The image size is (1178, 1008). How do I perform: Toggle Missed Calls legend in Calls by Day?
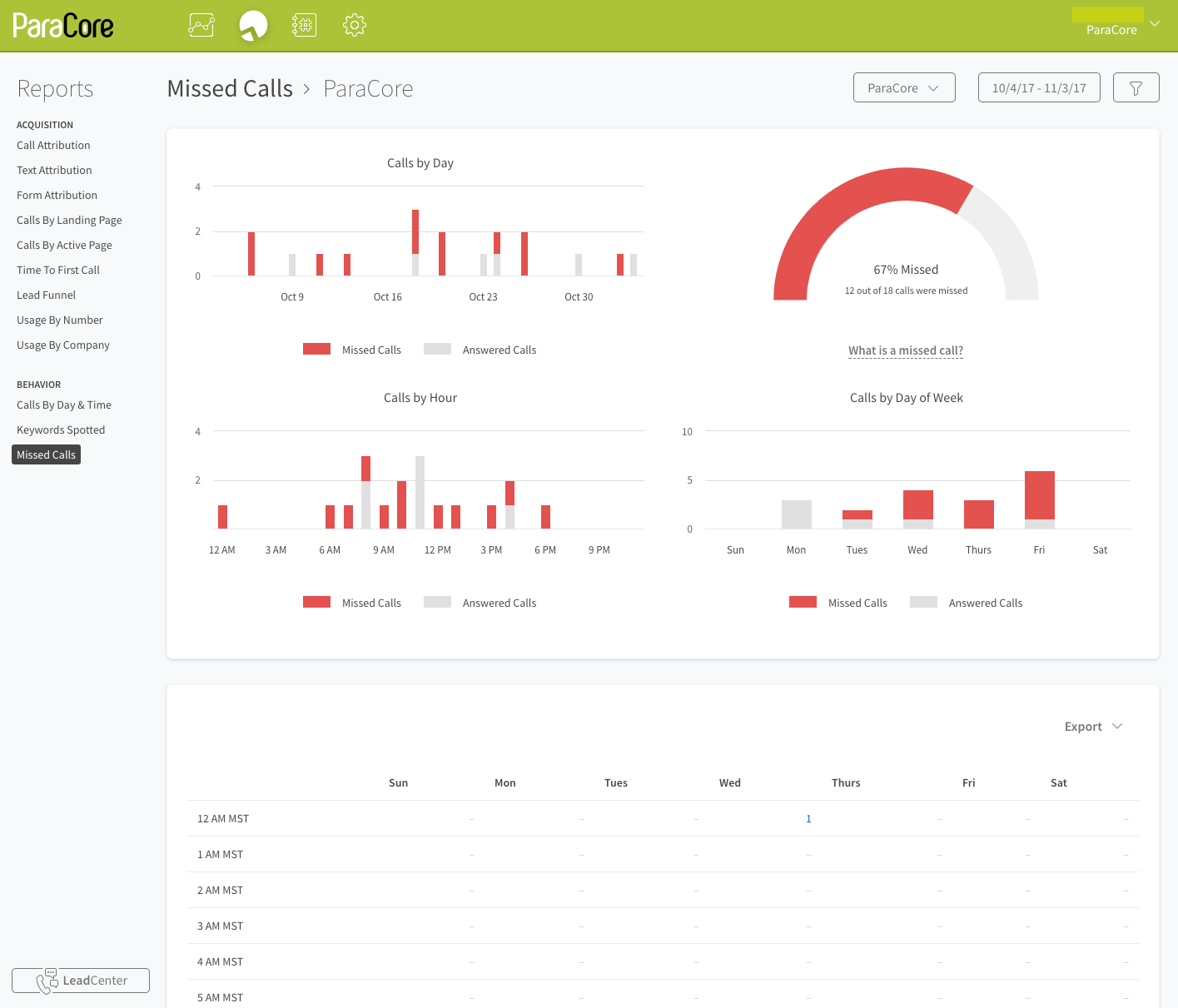tap(352, 350)
